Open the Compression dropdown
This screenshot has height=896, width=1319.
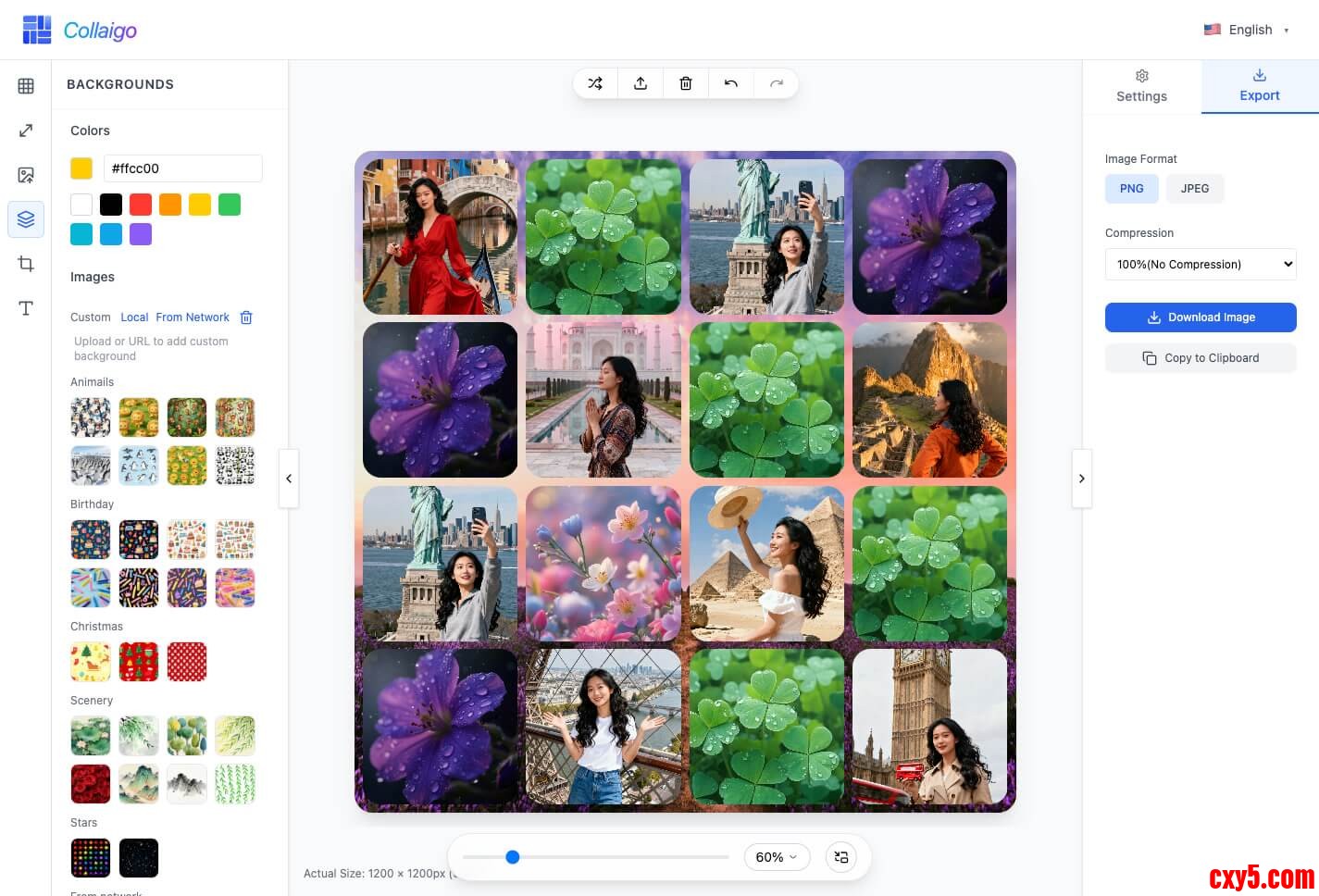(1201, 264)
